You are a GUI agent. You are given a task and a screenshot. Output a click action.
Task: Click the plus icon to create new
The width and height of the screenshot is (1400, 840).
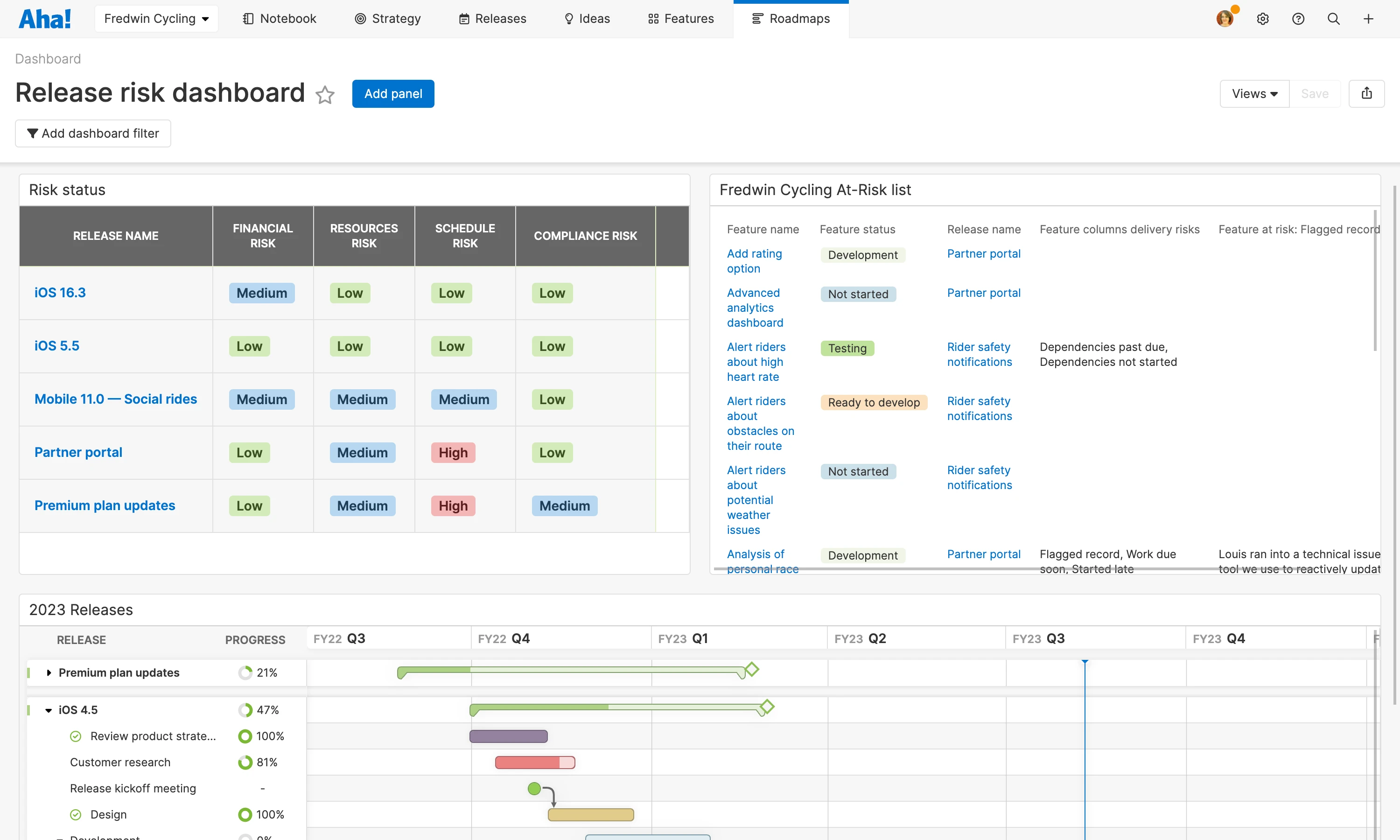[1369, 19]
